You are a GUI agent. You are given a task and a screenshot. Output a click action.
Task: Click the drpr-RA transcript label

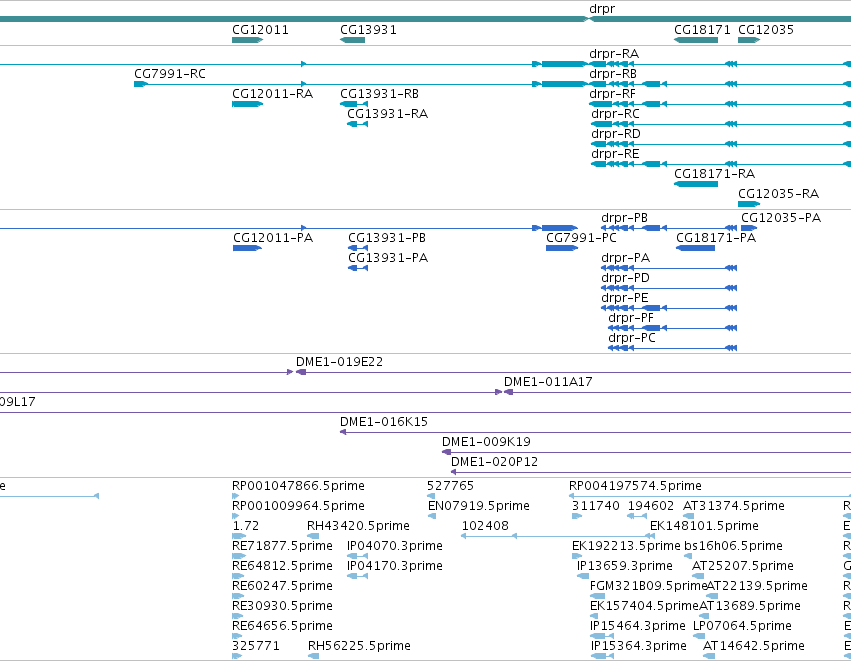tap(614, 53)
